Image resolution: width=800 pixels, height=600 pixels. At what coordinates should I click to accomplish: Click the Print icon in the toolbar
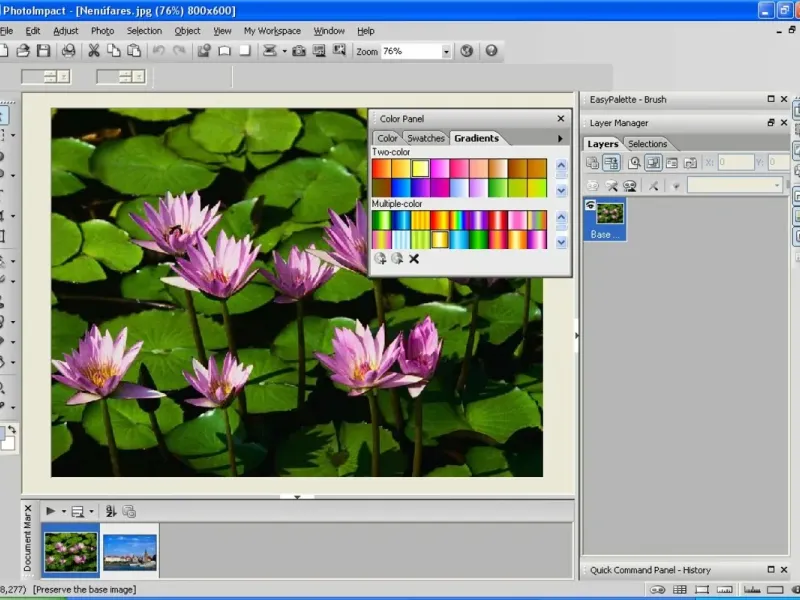pyautogui.click(x=69, y=51)
